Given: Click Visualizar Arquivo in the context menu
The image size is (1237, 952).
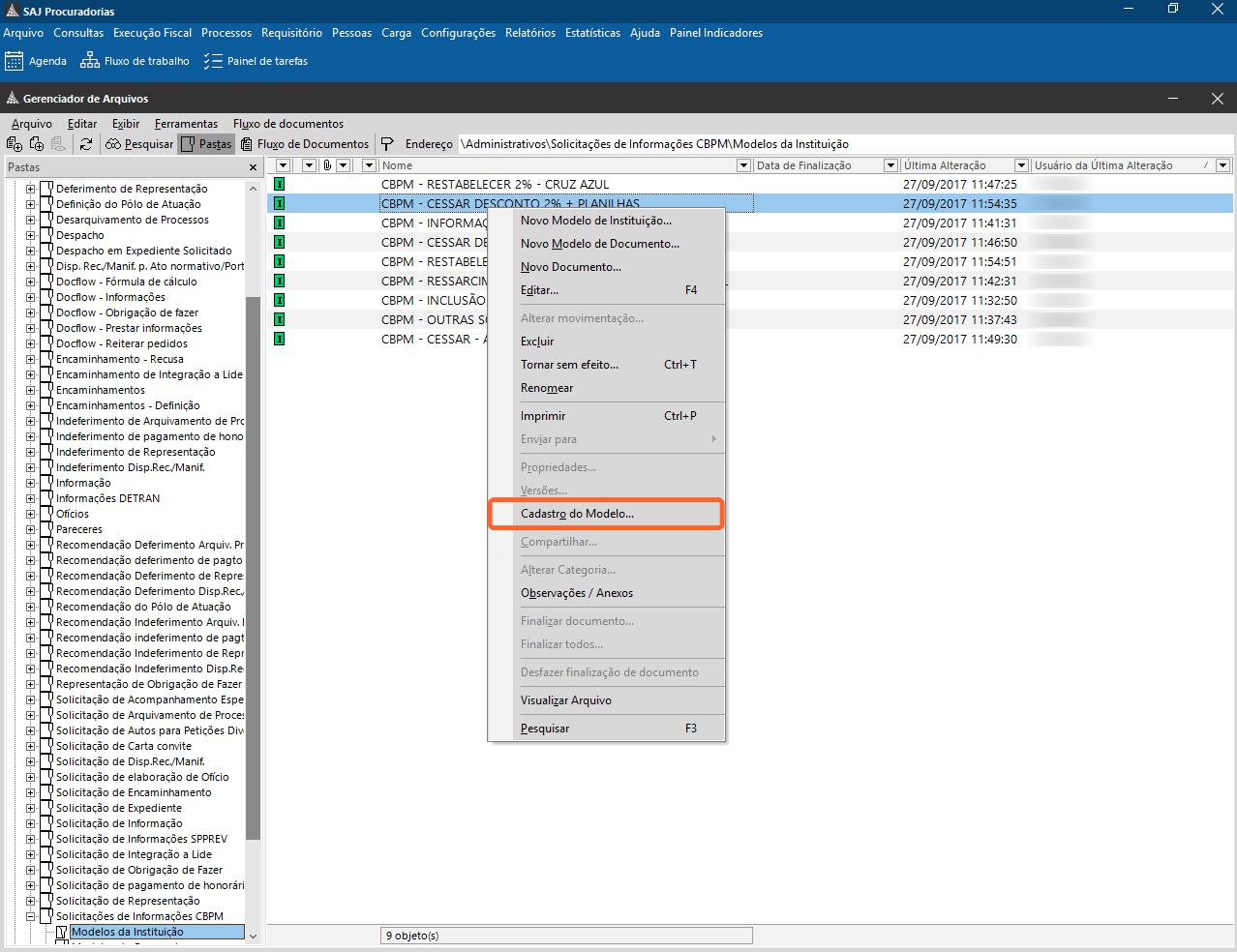Looking at the screenshot, I should [x=565, y=700].
